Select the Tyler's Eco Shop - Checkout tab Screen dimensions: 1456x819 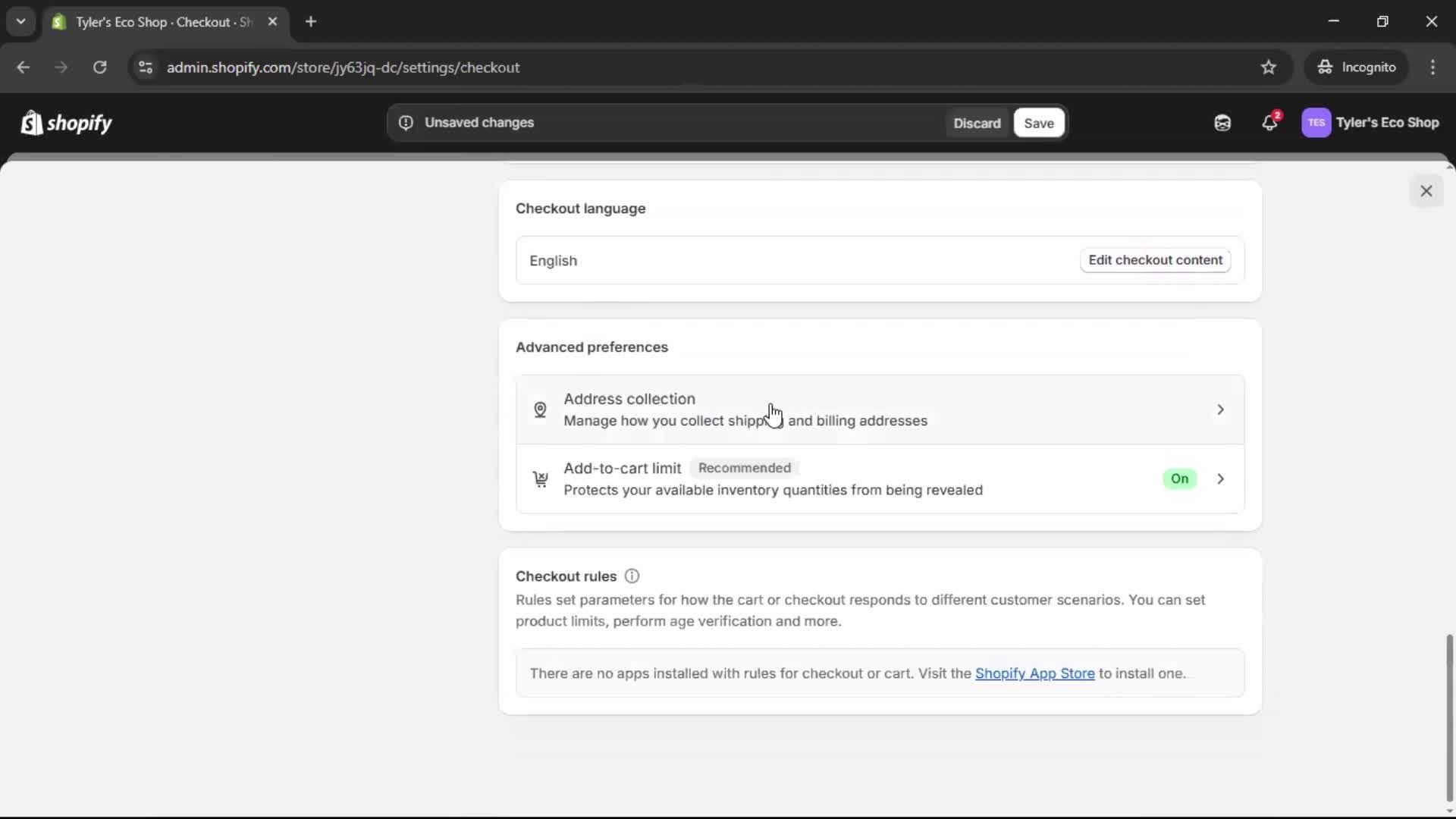152,22
